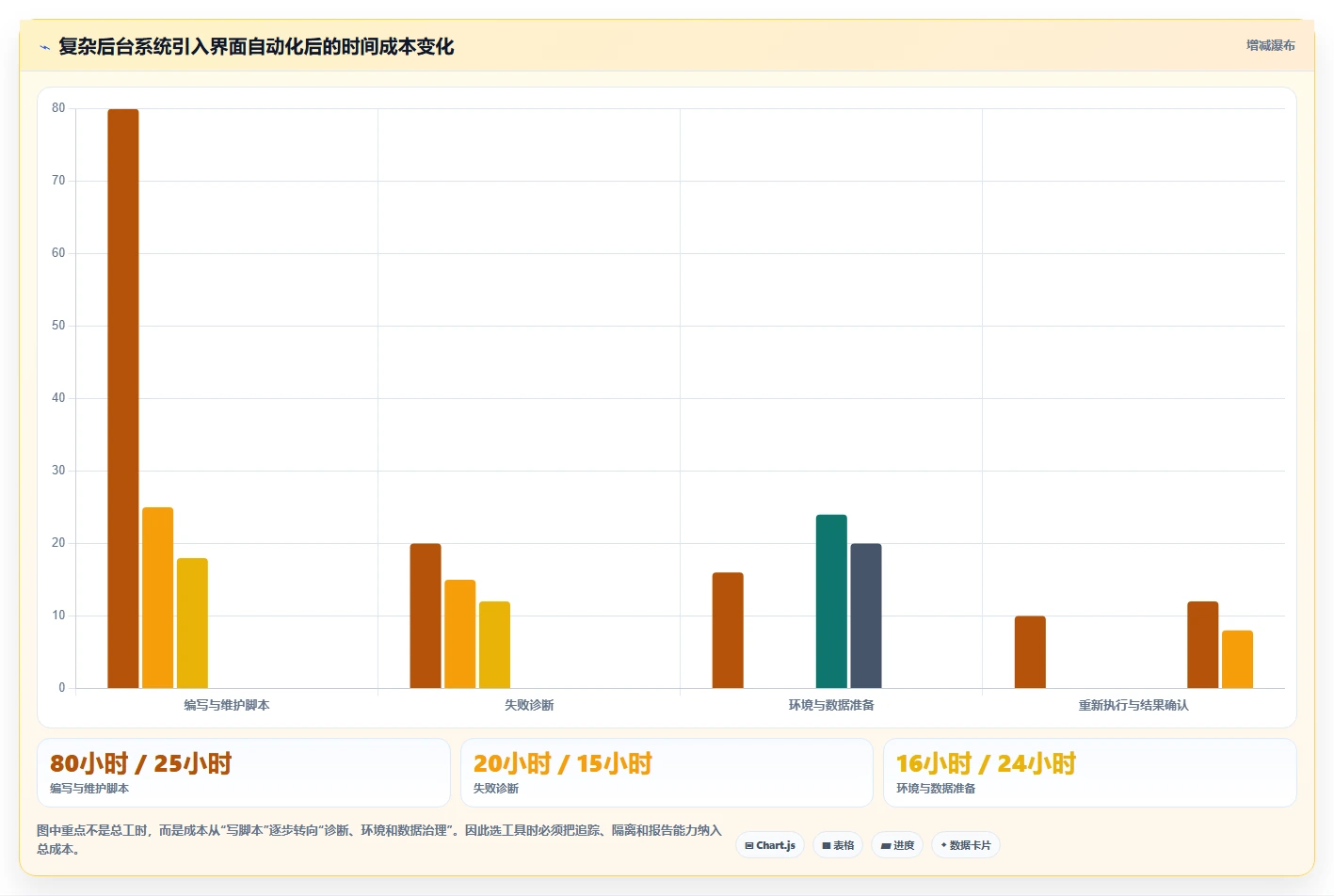The width and height of the screenshot is (1334, 896).
Task: Click the y-axis tick value 50
Action: pyautogui.click(x=58, y=326)
